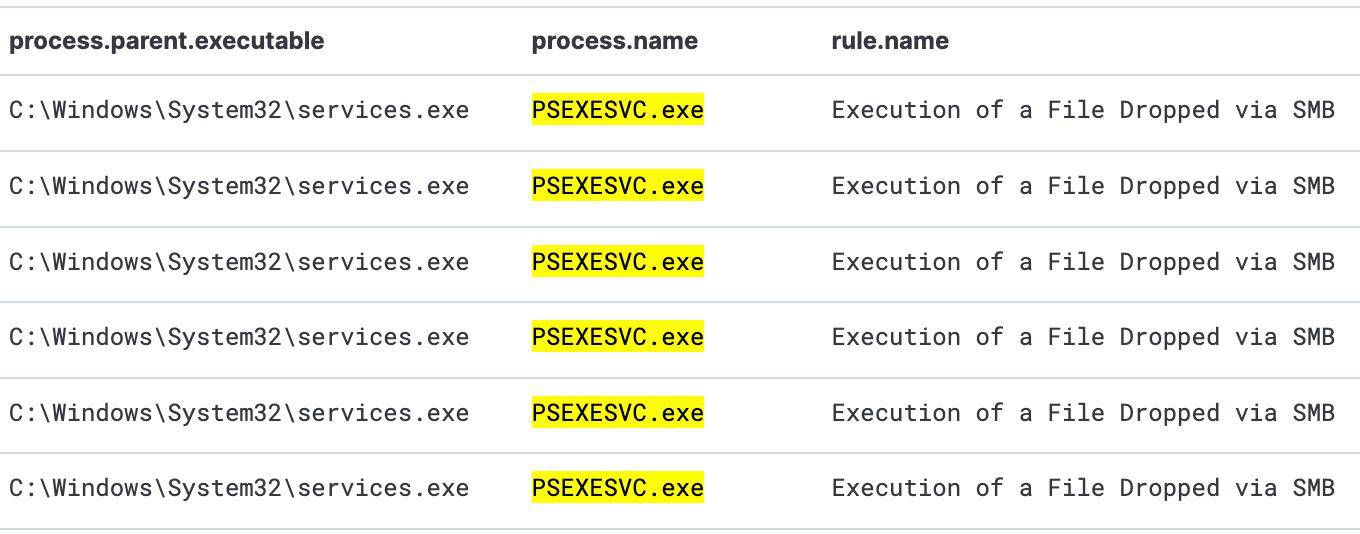The width and height of the screenshot is (1360, 534).
Task: Click the process.name column header
Action: pos(614,41)
